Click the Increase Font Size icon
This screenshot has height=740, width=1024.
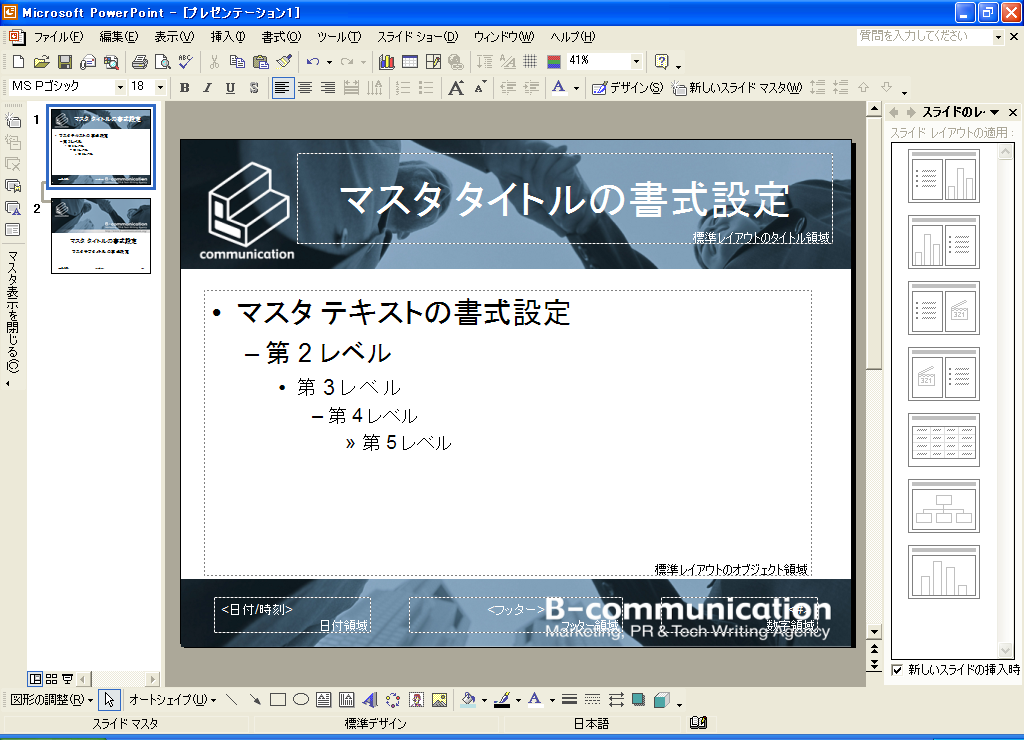pos(456,88)
